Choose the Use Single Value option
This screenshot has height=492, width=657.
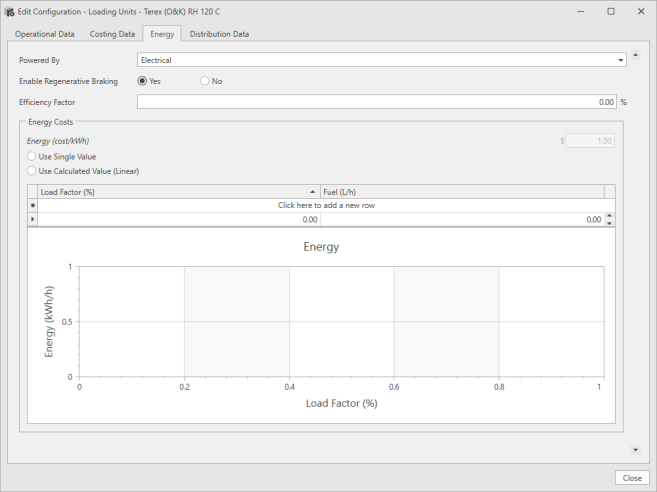click(x=31, y=157)
